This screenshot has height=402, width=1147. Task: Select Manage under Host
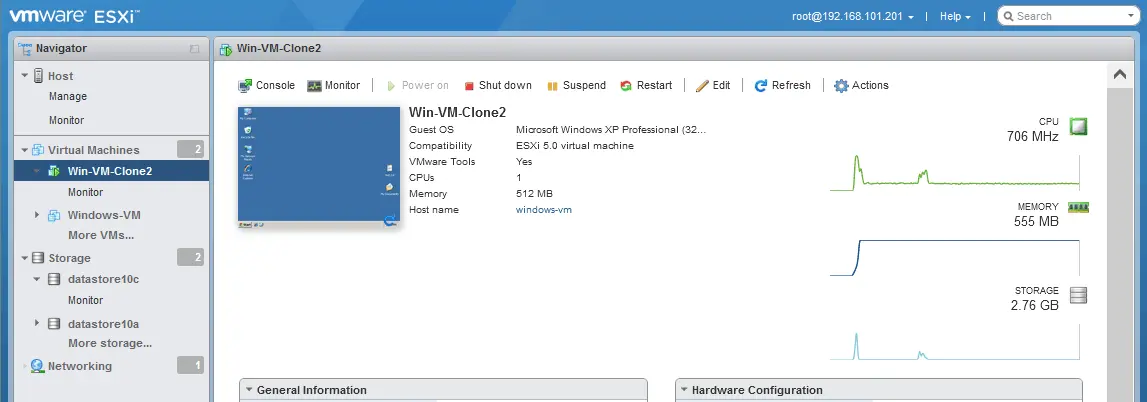click(x=68, y=96)
